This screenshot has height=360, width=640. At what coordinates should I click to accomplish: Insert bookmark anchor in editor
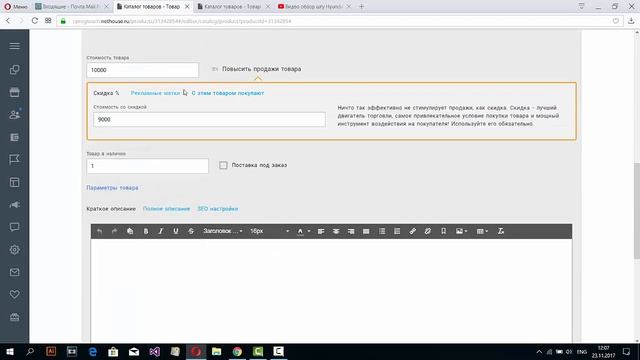(x=444, y=231)
